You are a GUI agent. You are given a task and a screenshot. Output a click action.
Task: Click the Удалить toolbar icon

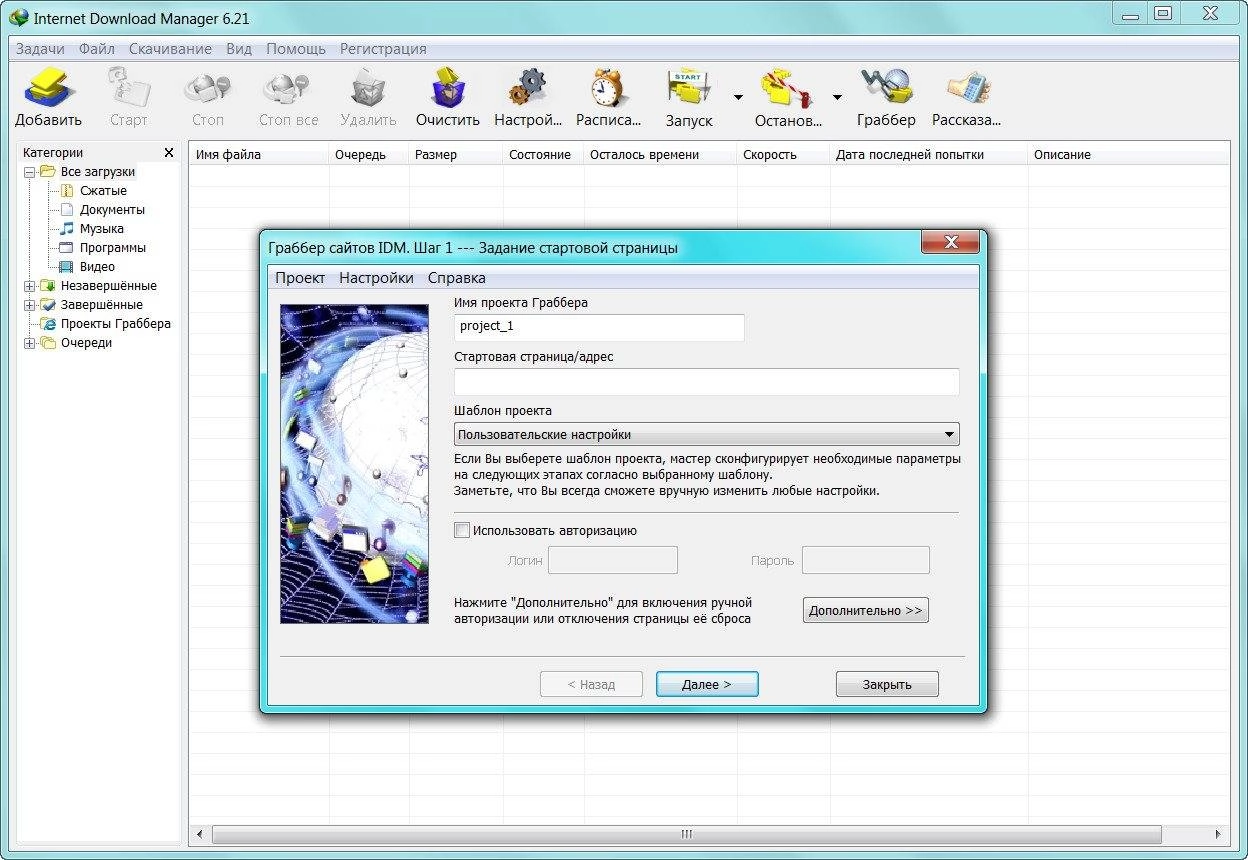(x=368, y=88)
